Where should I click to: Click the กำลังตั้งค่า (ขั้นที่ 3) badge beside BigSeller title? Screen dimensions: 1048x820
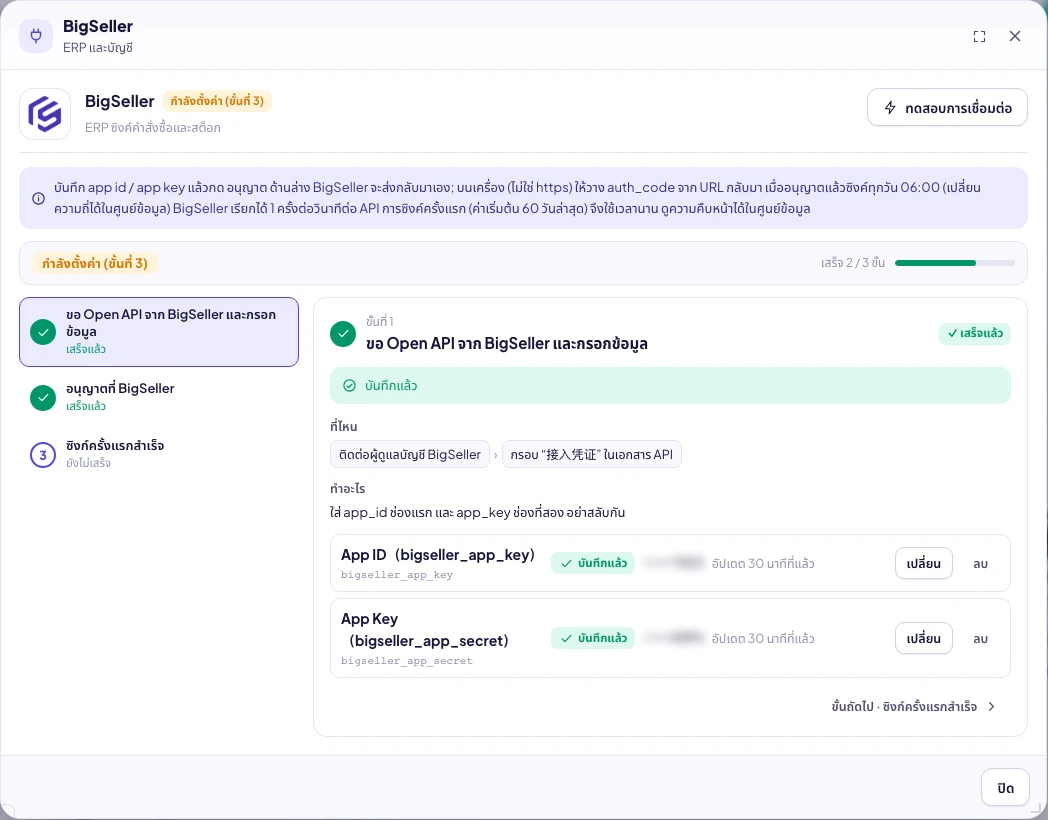(x=217, y=101)
